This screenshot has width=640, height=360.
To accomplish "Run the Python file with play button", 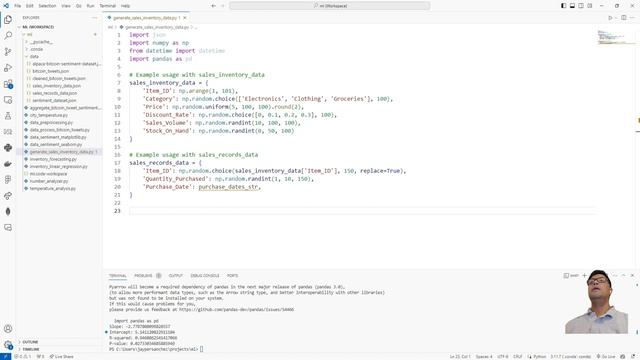I will 610,18.
